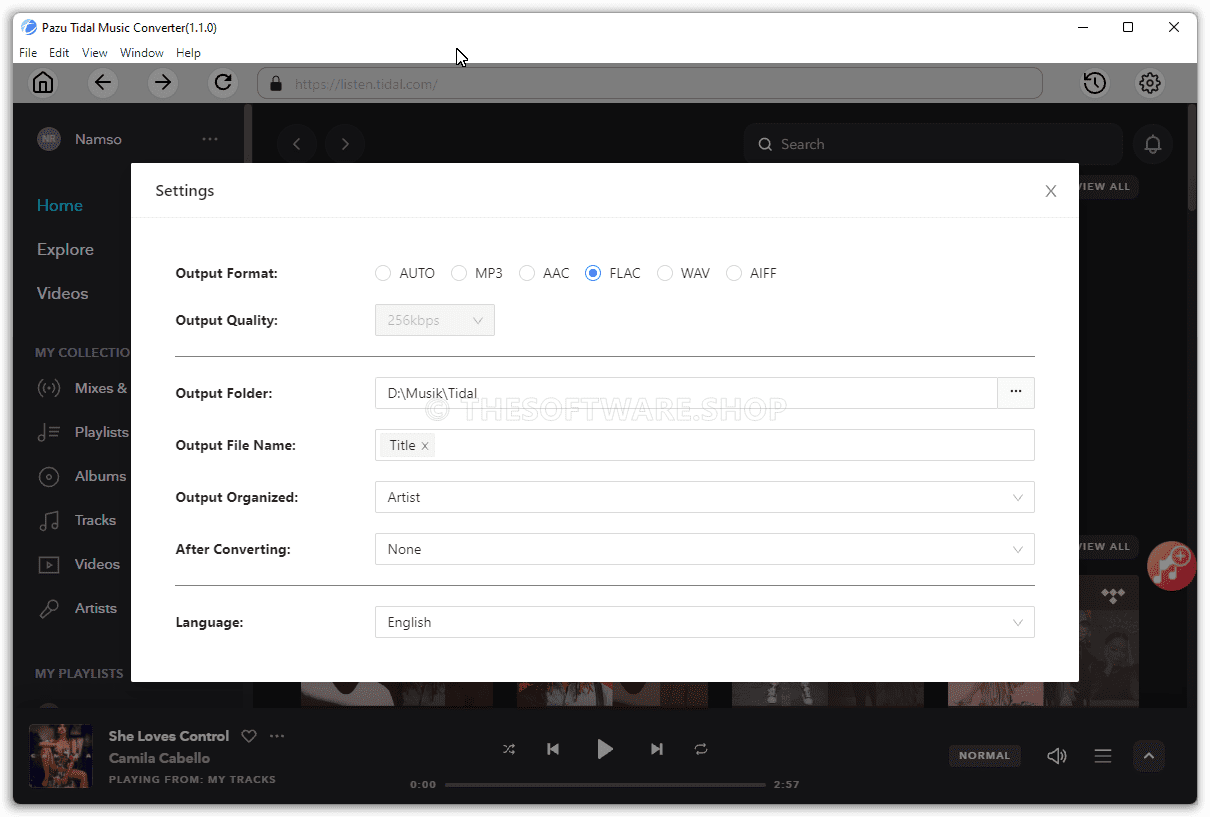Viewport: 1210px width, 817px height.
Task: Open Mixes & Radio in My Collection
Action: [x=83, y=388]
